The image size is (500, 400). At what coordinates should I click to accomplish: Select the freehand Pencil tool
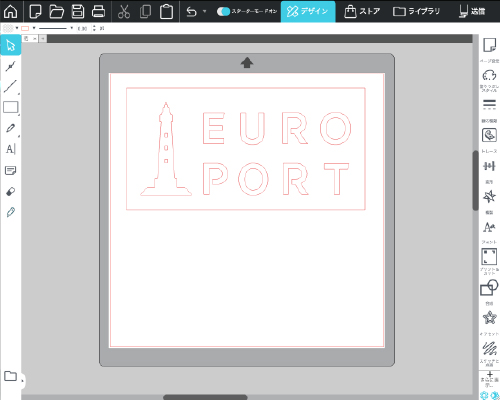tap(10, 128)
